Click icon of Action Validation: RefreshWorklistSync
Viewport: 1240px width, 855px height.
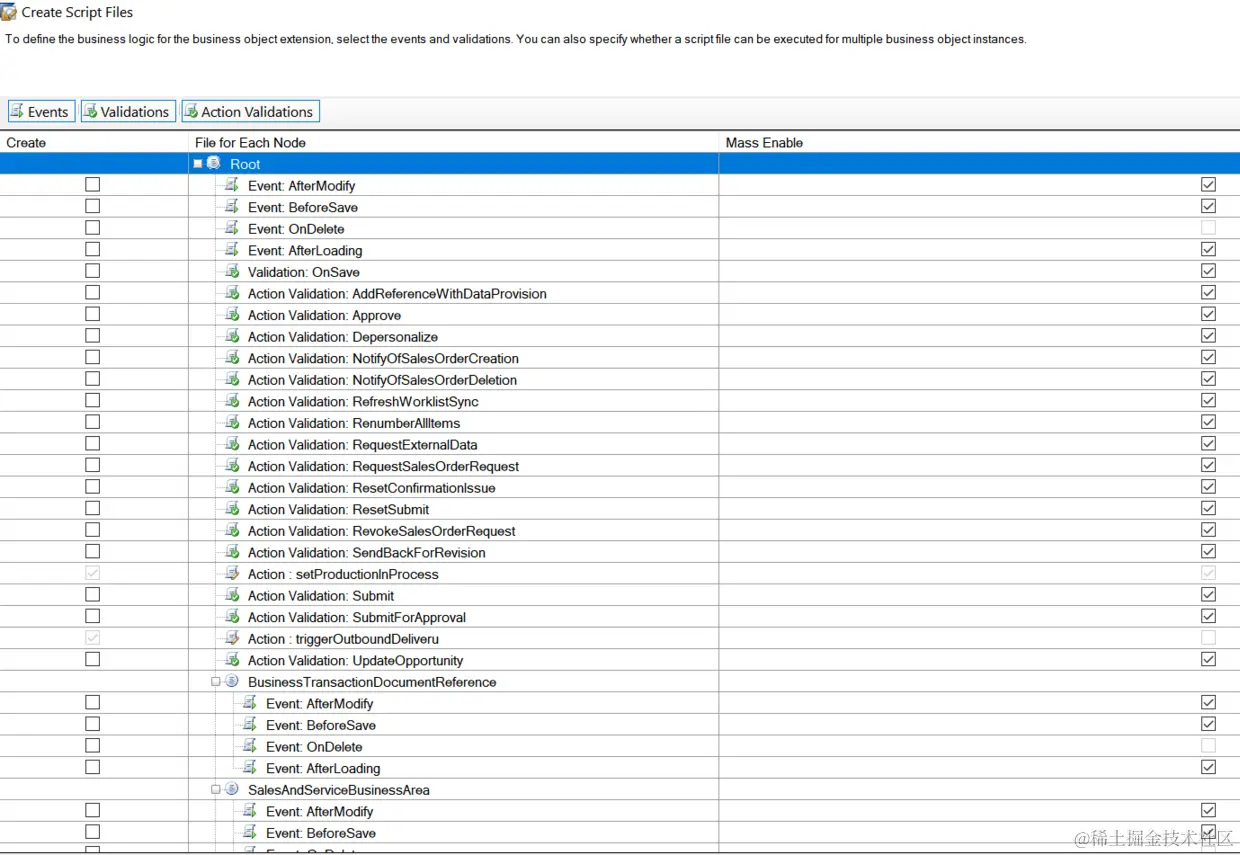coord(232,401)
